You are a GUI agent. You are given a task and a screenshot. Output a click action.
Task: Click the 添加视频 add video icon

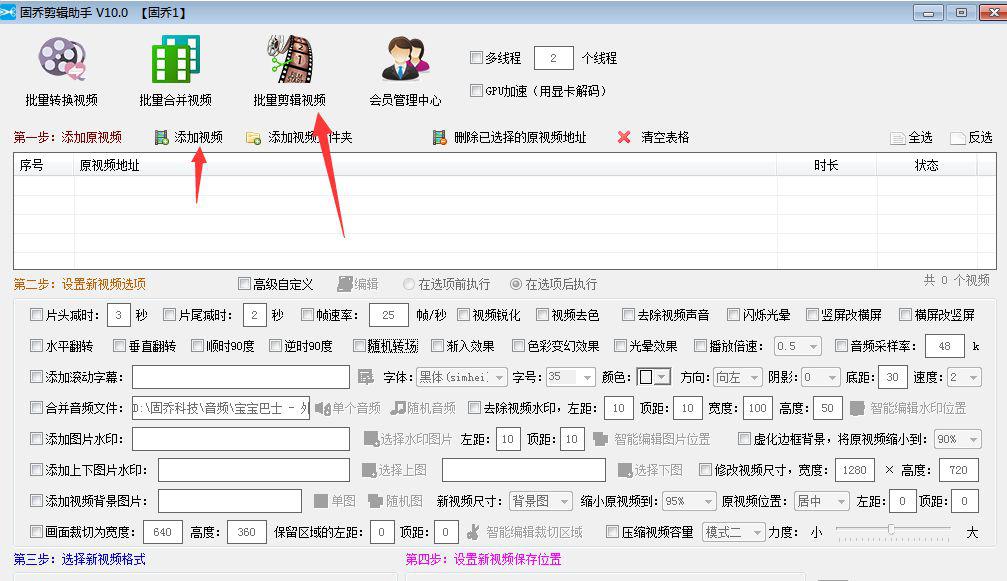point(162,138)
